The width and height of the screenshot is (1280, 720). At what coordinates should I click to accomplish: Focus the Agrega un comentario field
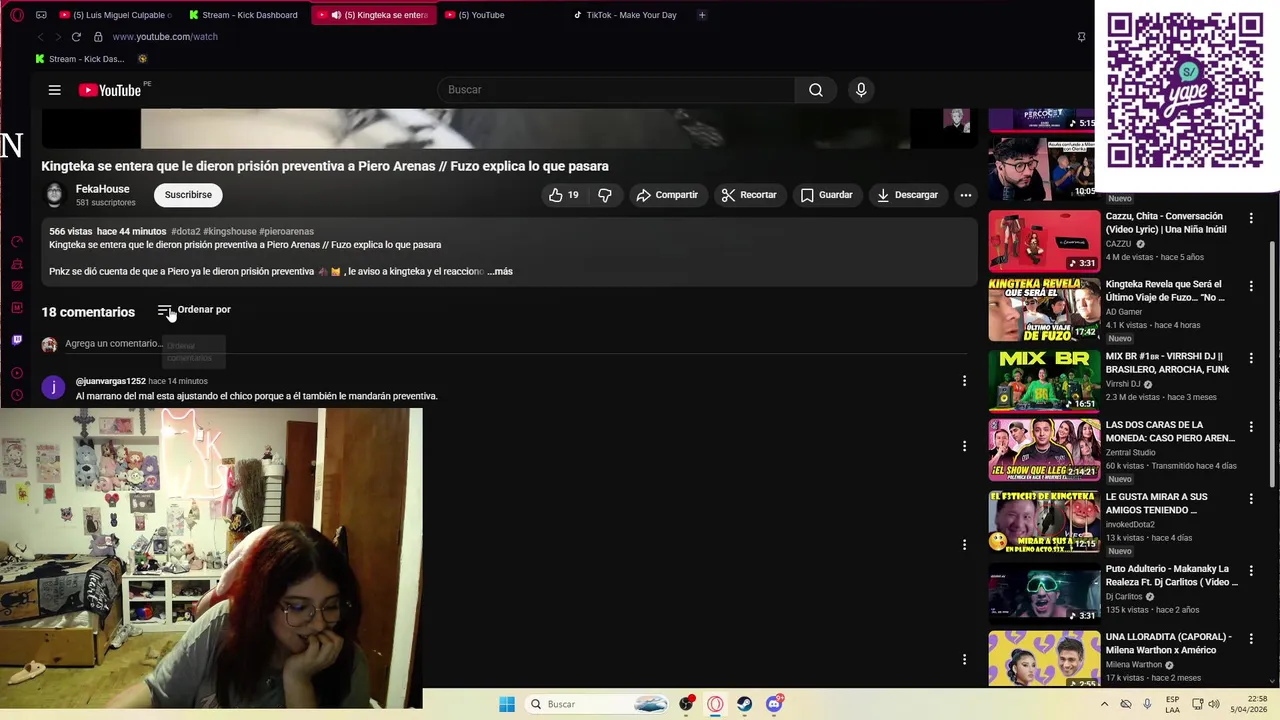(x=516, y=344)
